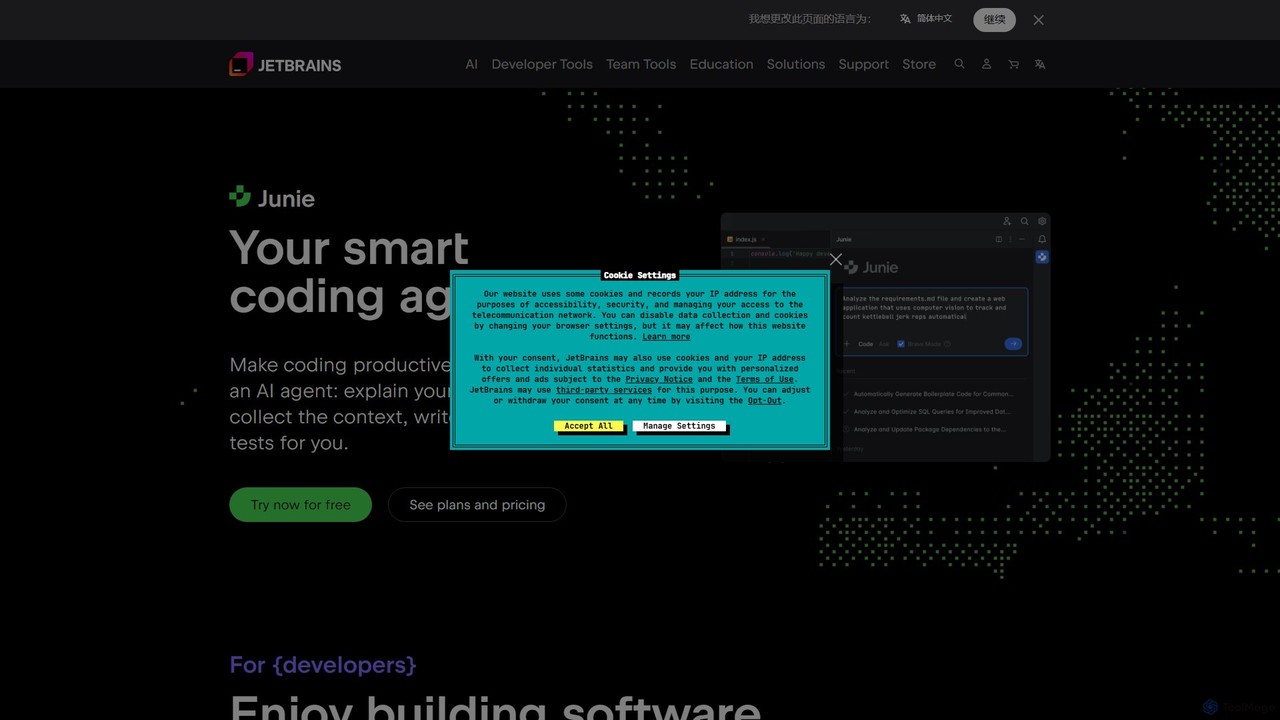The image size is (1280, 720).
Task: Select the index.js tab in IDE preview
Action: point(745,240)
